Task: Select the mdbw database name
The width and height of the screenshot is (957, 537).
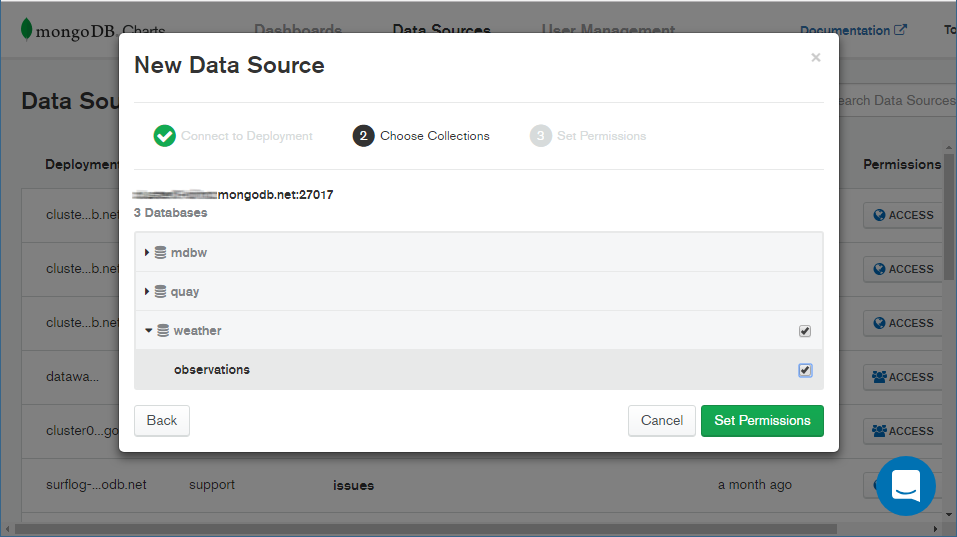Action: click(x=189, y=253)
